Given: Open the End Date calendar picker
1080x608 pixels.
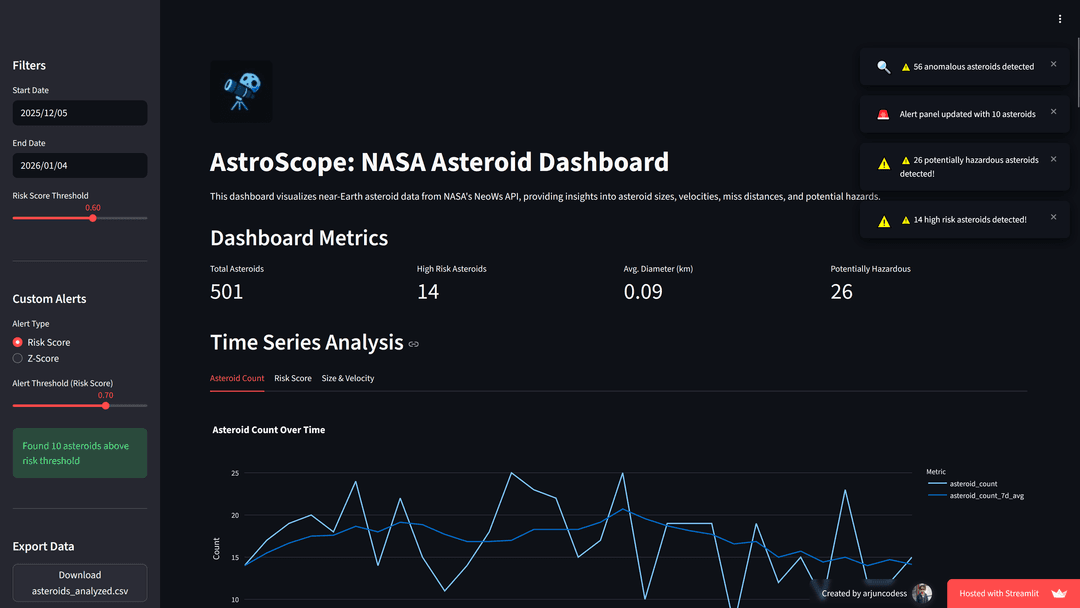Looking at the screenshot, I should 79,165.
